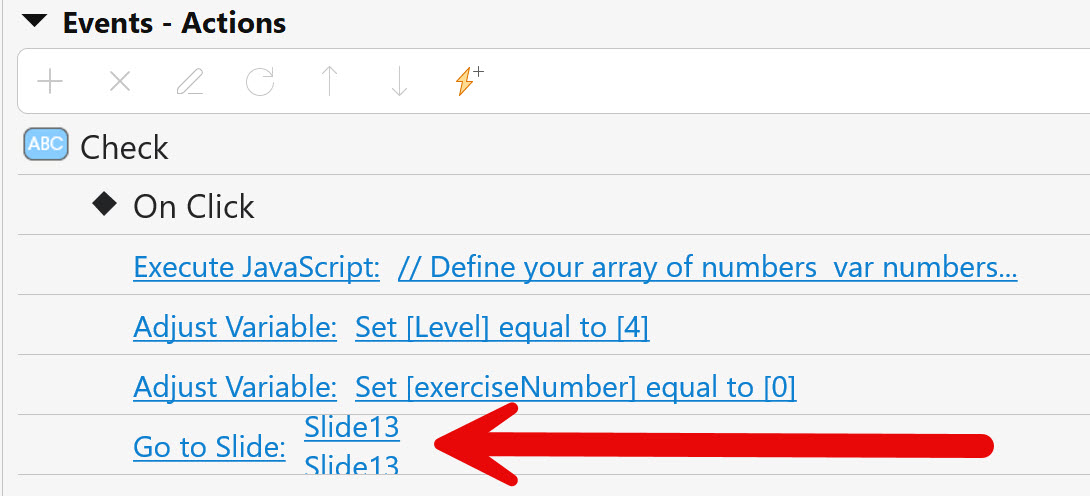Select the On Click event label
The width and height of the screenshot is (1090, 496).
point(193,206)
